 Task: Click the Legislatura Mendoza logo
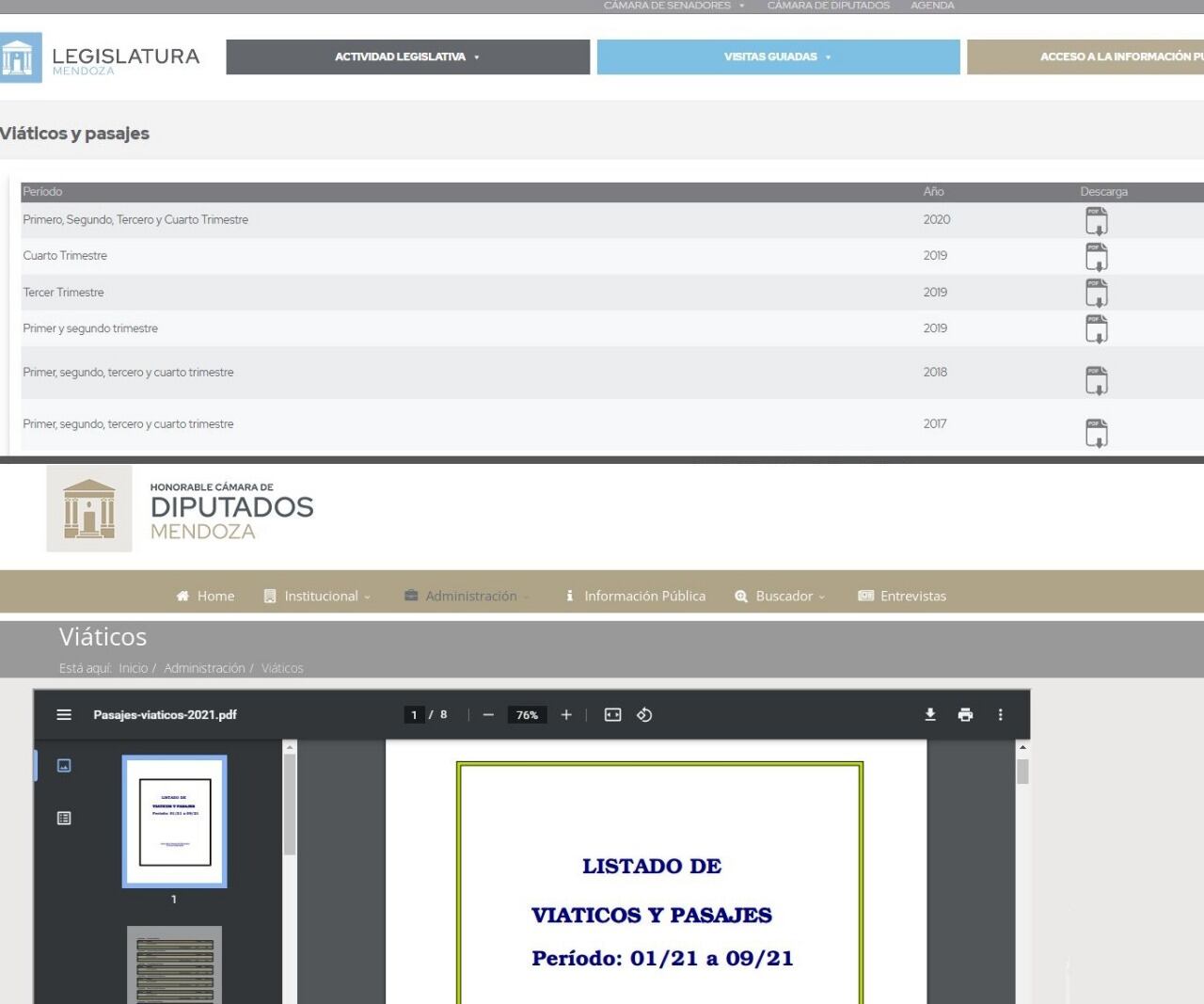point(100,58)
